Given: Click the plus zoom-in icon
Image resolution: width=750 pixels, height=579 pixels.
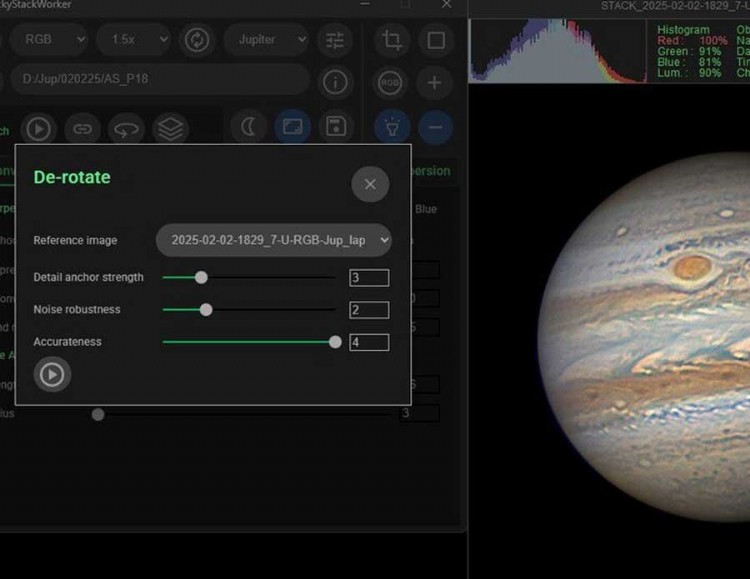Looking at the screenshot, I should (434, 83).
